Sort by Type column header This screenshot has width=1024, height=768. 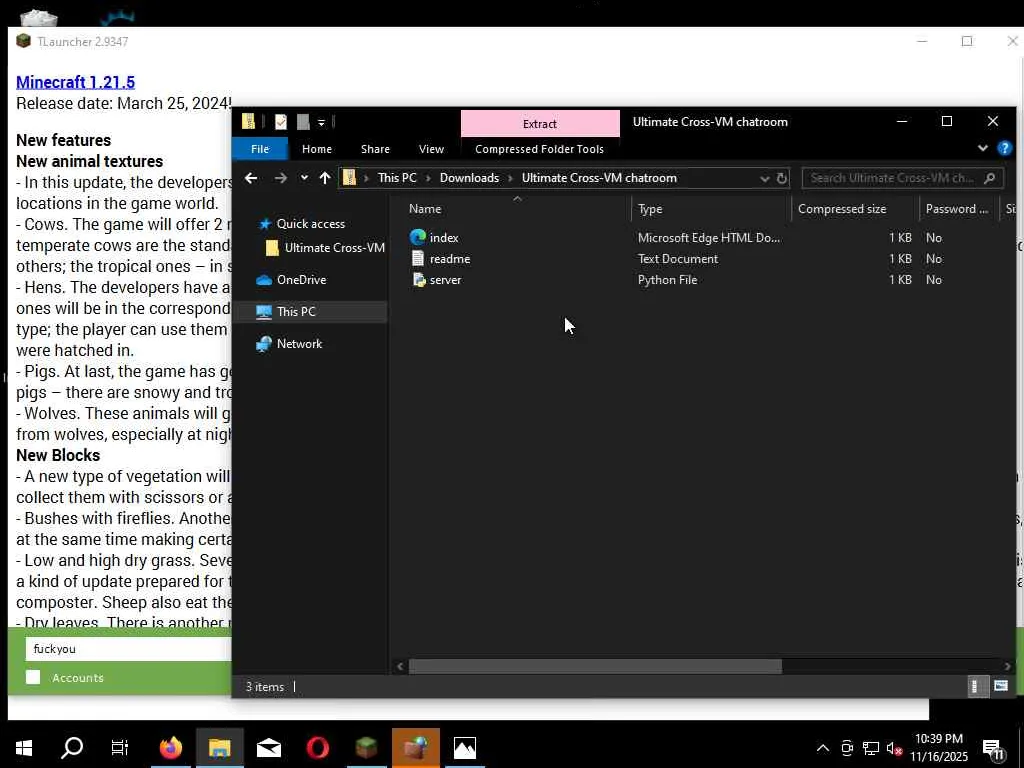(x=650, y=209)
